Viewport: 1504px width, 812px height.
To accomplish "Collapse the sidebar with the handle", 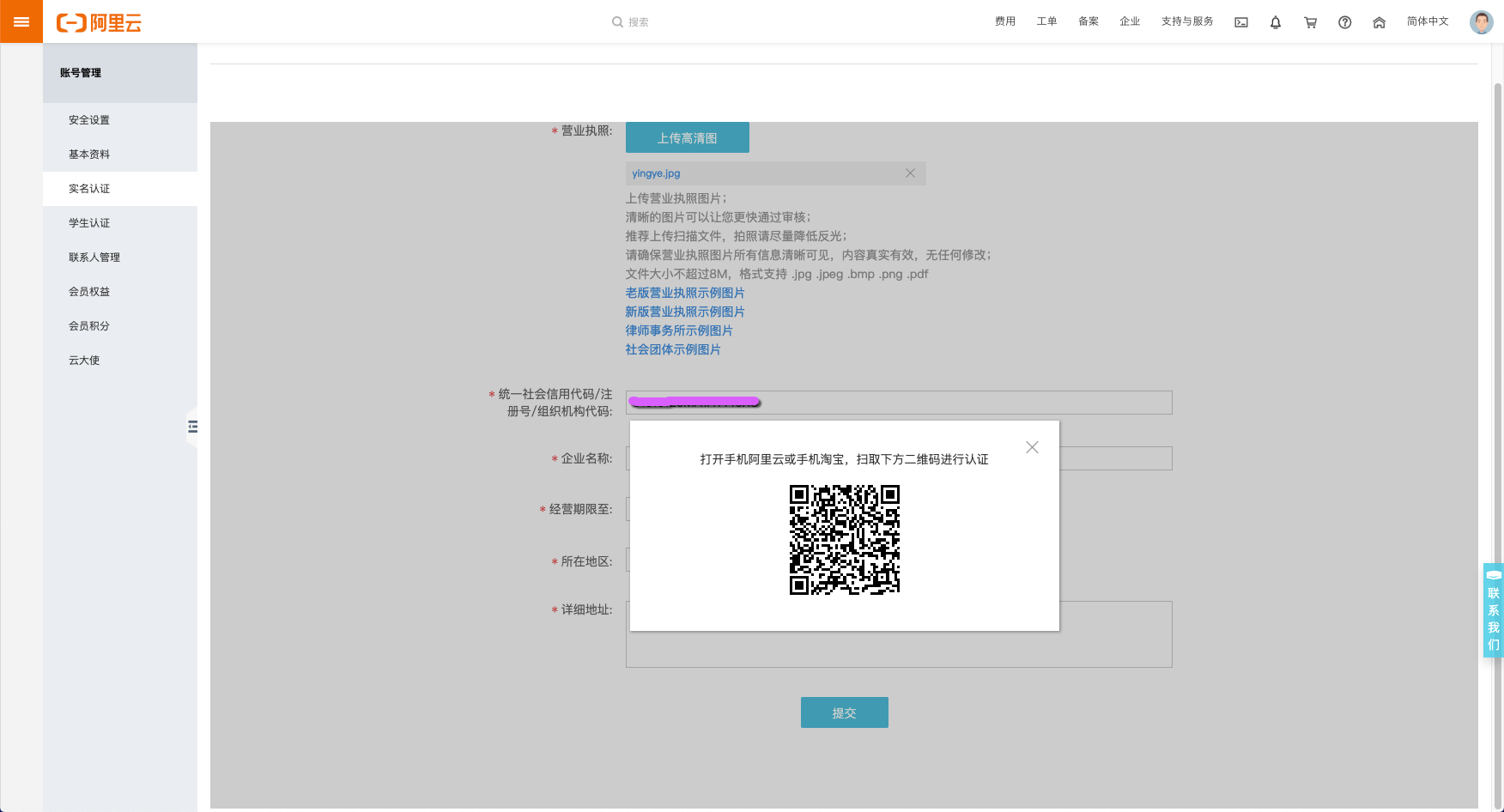I will coord(192,427).
